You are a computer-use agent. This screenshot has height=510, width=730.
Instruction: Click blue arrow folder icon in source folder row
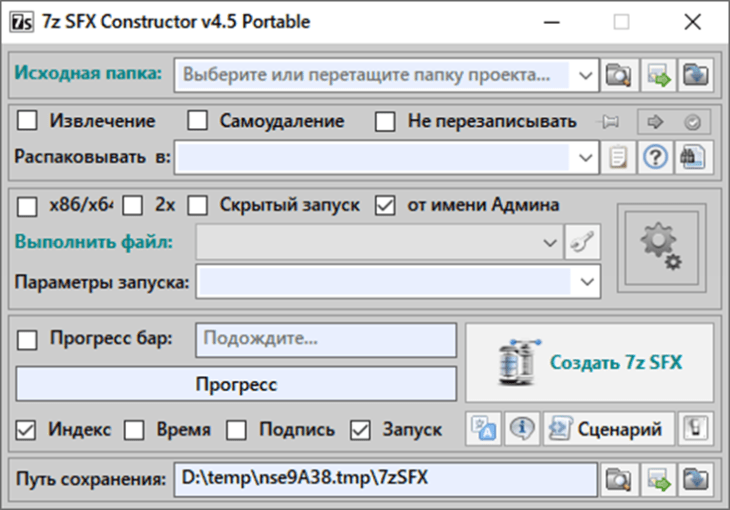pyautogui.click(x=696, y=75)
